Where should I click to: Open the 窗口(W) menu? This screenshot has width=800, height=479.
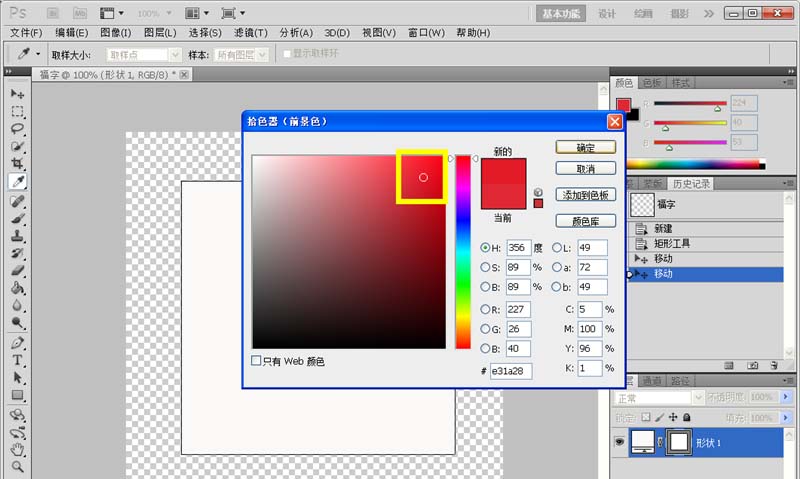coord(426,33)
